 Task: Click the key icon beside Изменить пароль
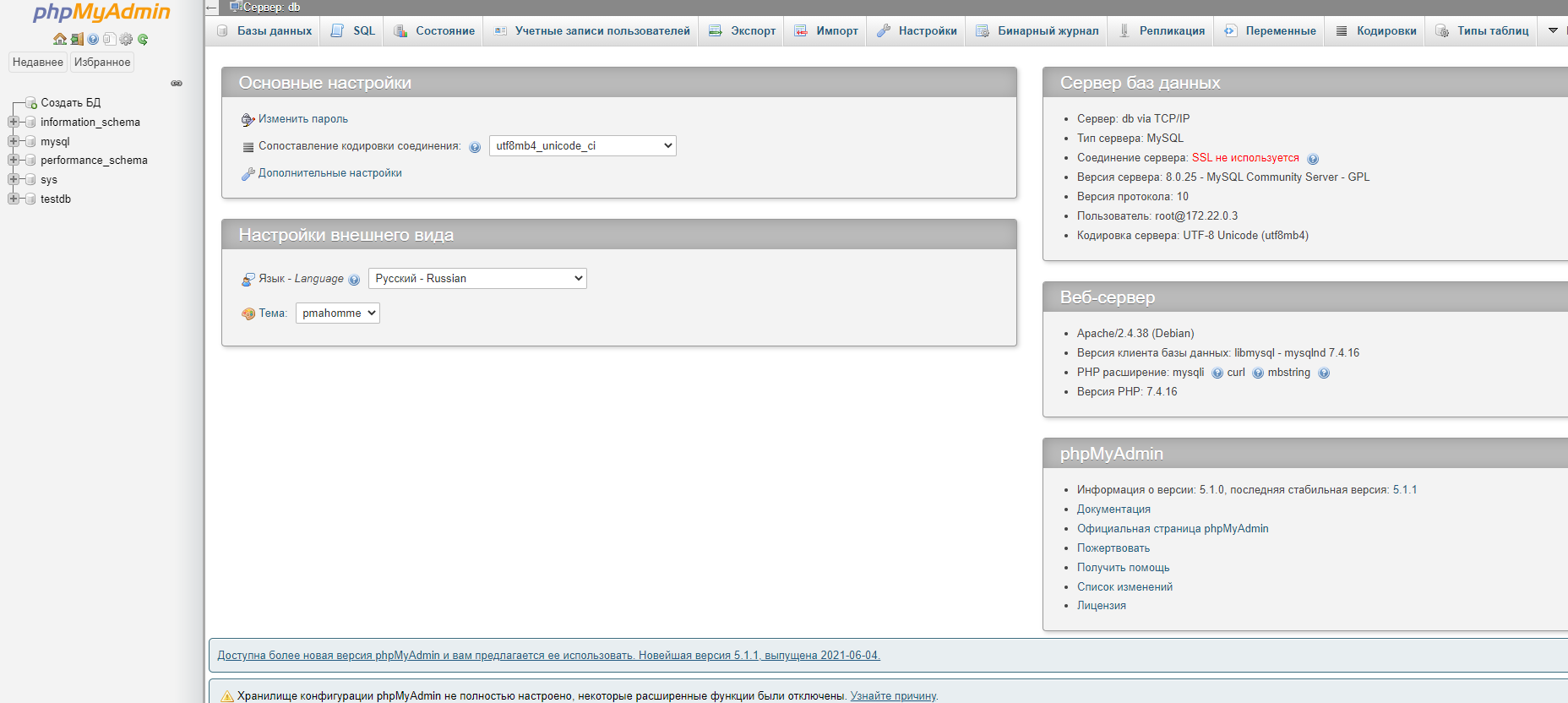pos(248,119)
